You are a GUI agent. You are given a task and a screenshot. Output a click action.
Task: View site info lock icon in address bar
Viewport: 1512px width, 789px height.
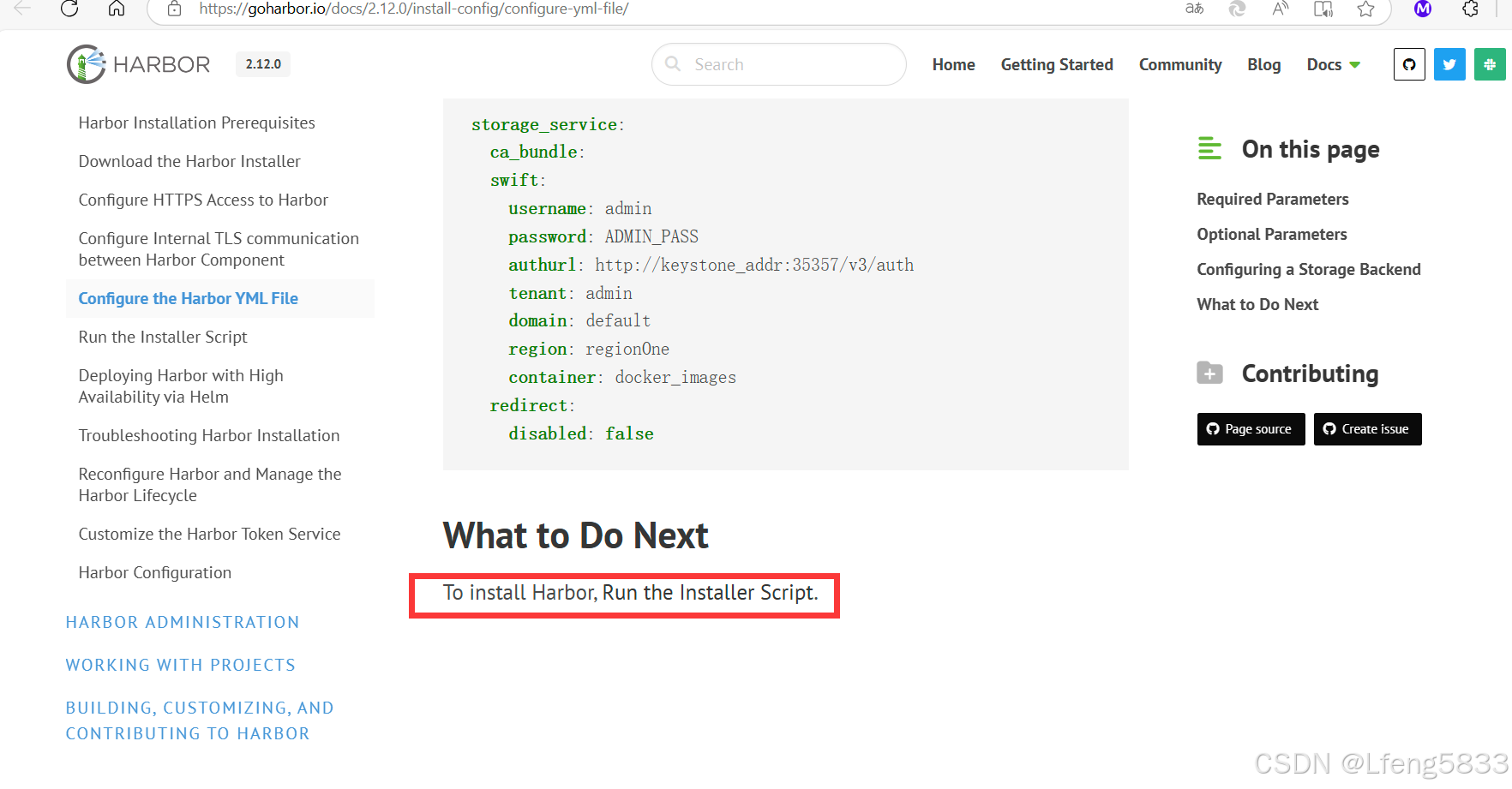pos(174,9)
